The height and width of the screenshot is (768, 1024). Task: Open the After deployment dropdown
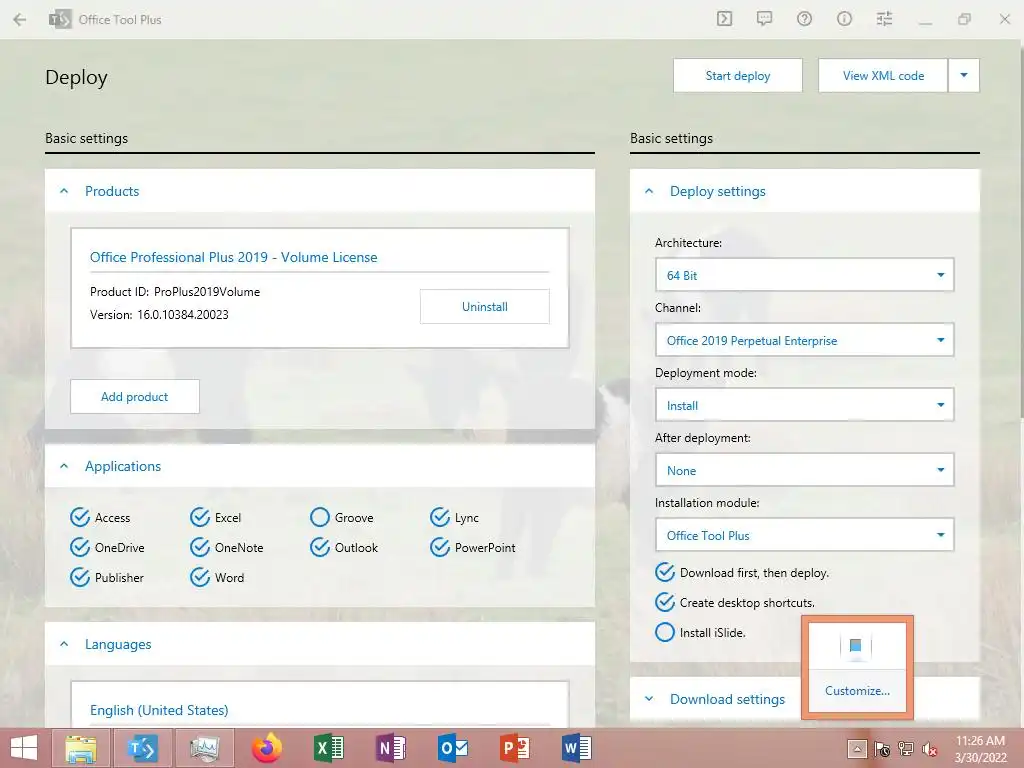(x=805, y=470)
